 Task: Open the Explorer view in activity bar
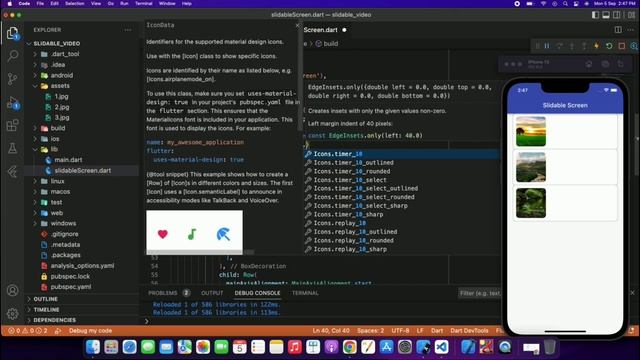click(x=13, y=33)
